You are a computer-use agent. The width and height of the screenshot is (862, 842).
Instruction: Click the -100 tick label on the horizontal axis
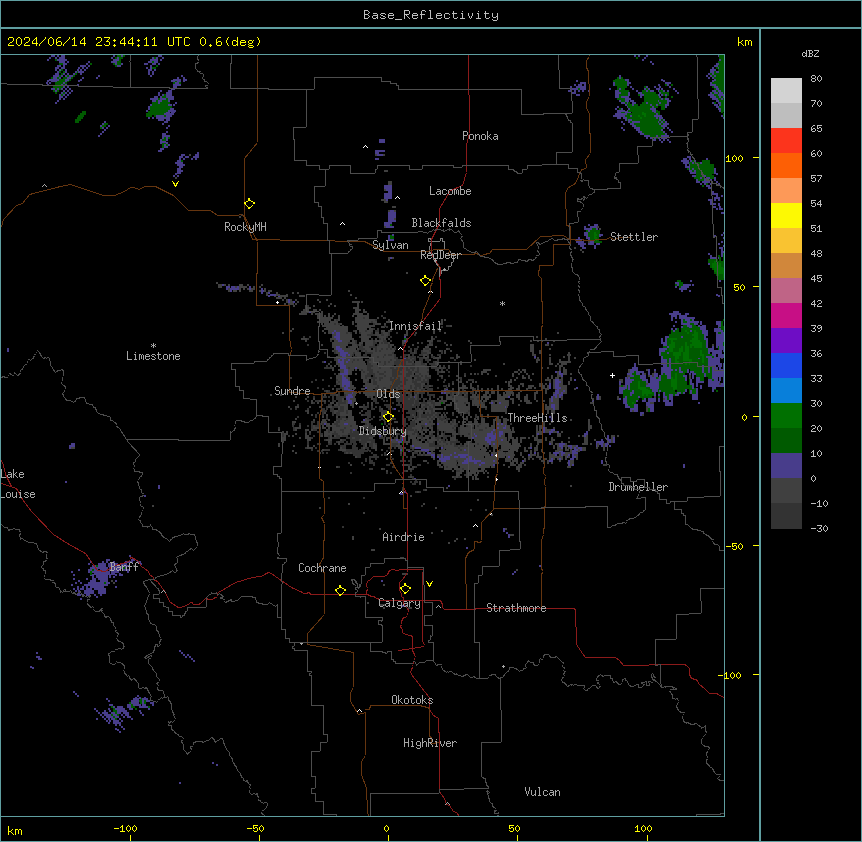[x=125, y=829]
